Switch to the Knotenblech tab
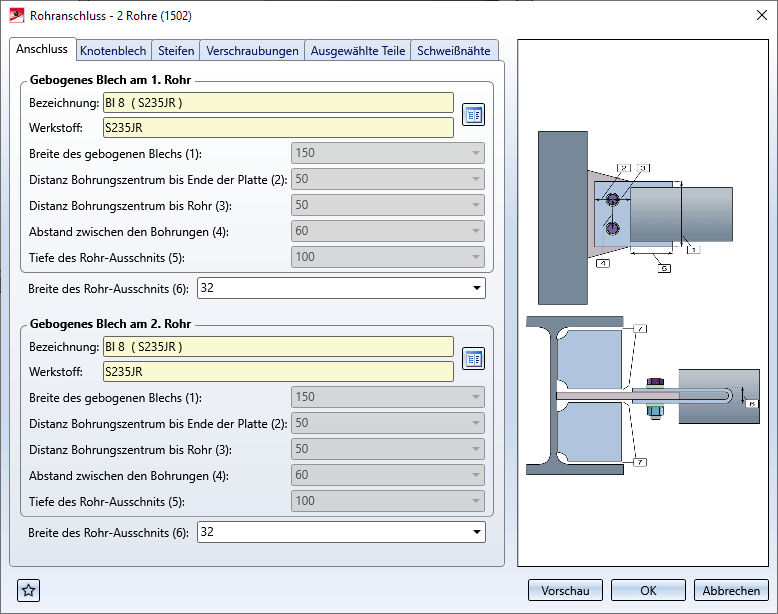Viewport: 778px width, 614px height. tap(113, 51)
